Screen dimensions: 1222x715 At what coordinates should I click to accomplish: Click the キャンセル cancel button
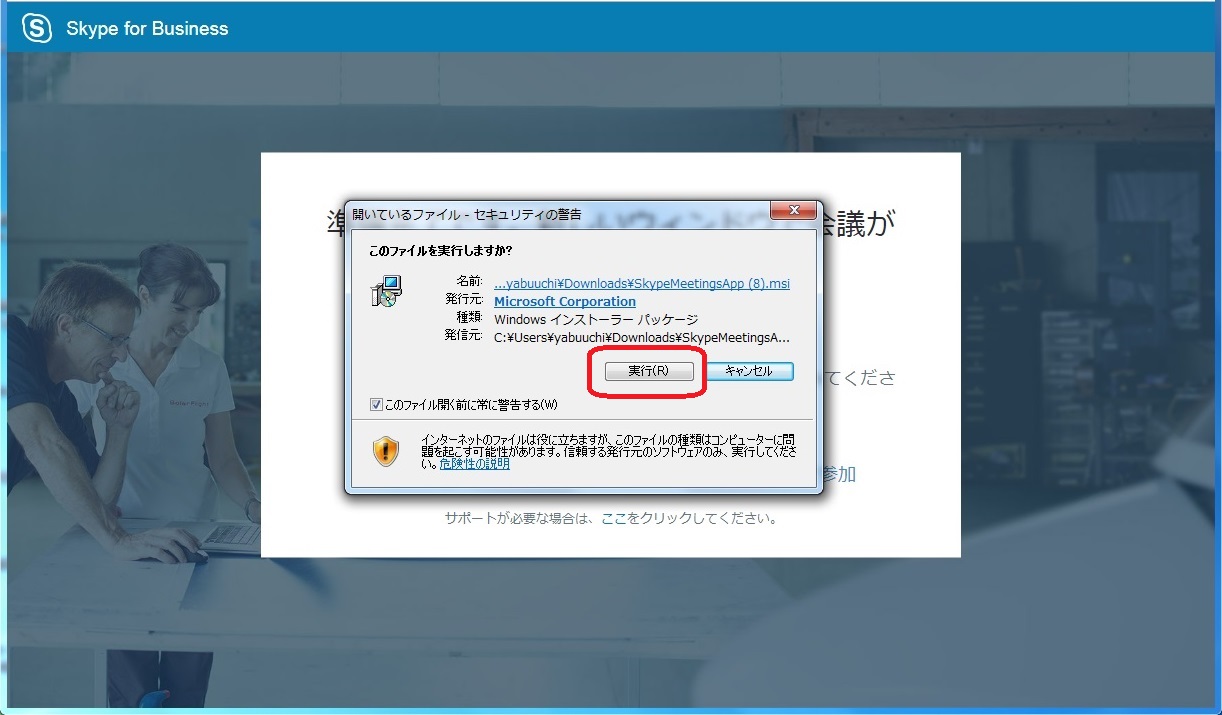click(x=749, y=371)
